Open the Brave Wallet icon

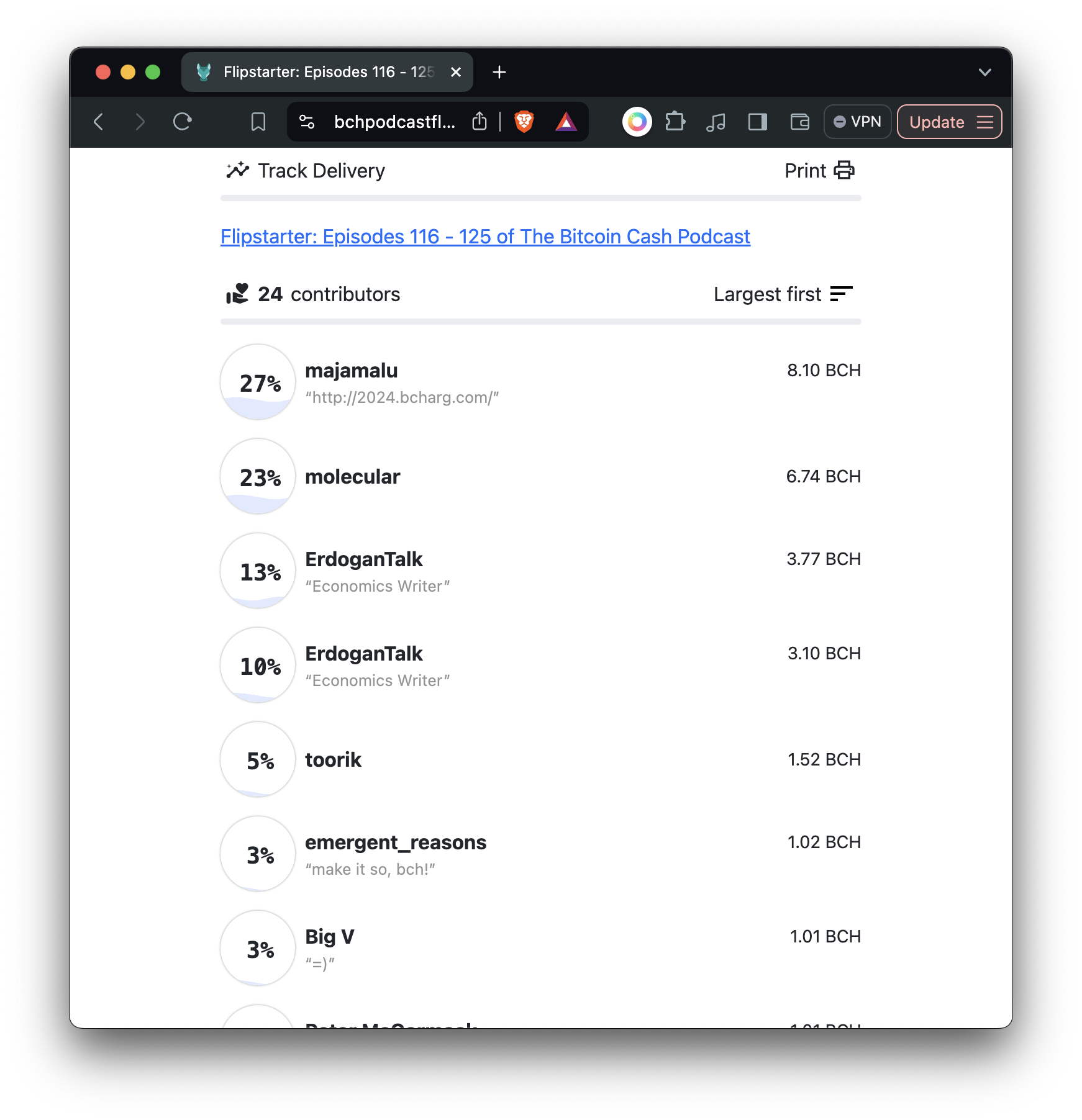[799, 122]
